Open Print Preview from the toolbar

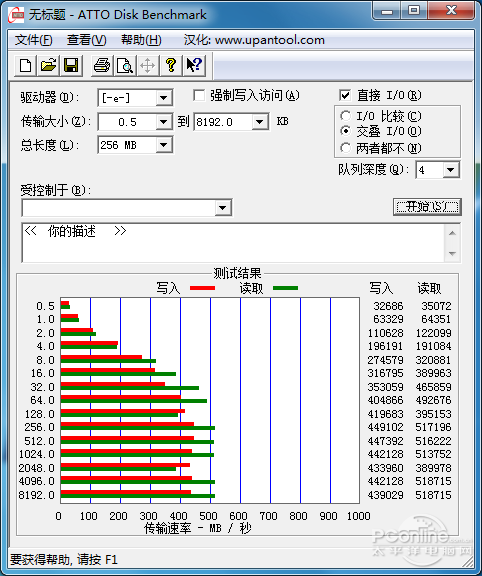(125, 65)
